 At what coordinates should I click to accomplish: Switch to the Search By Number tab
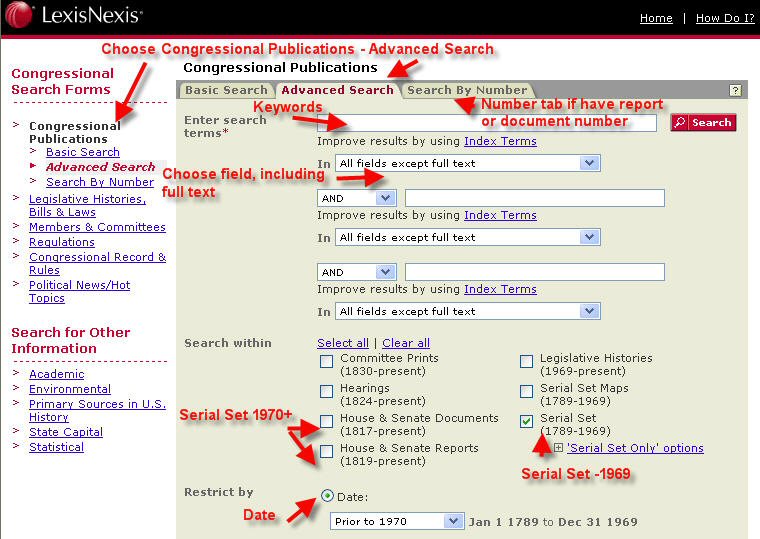(467, 90)
